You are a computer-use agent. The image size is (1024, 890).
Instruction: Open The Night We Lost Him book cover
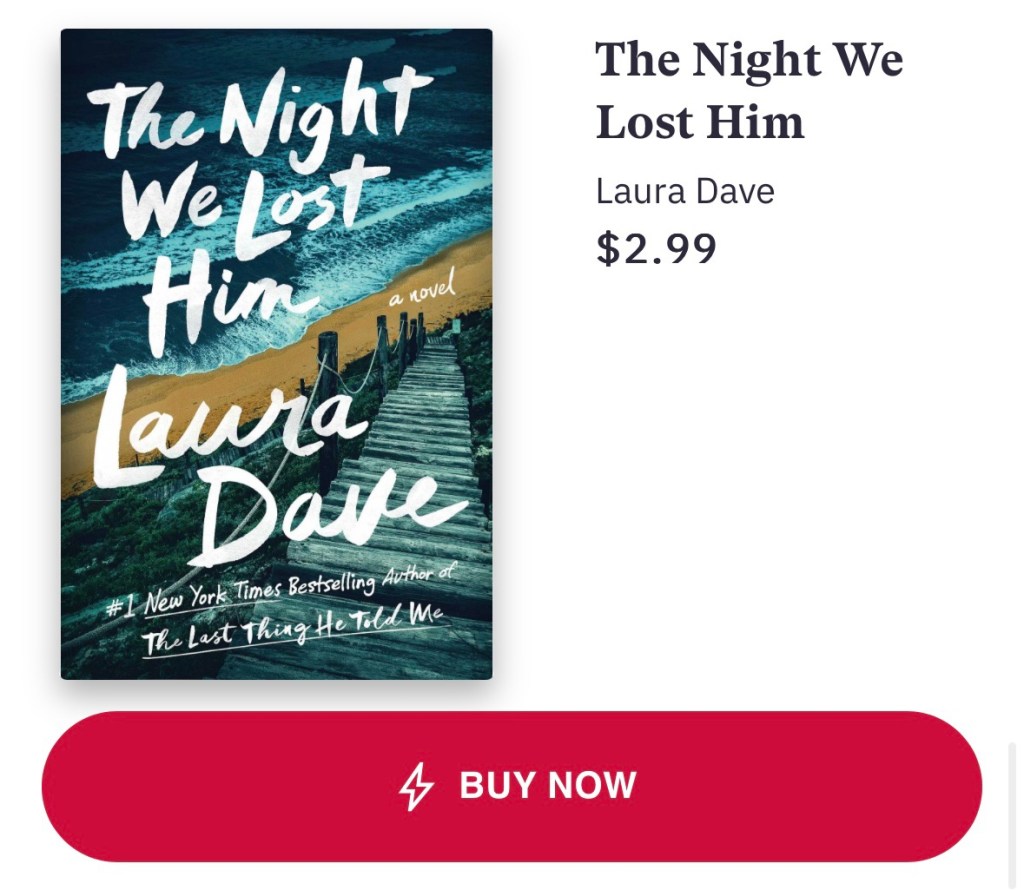(276, 354)
